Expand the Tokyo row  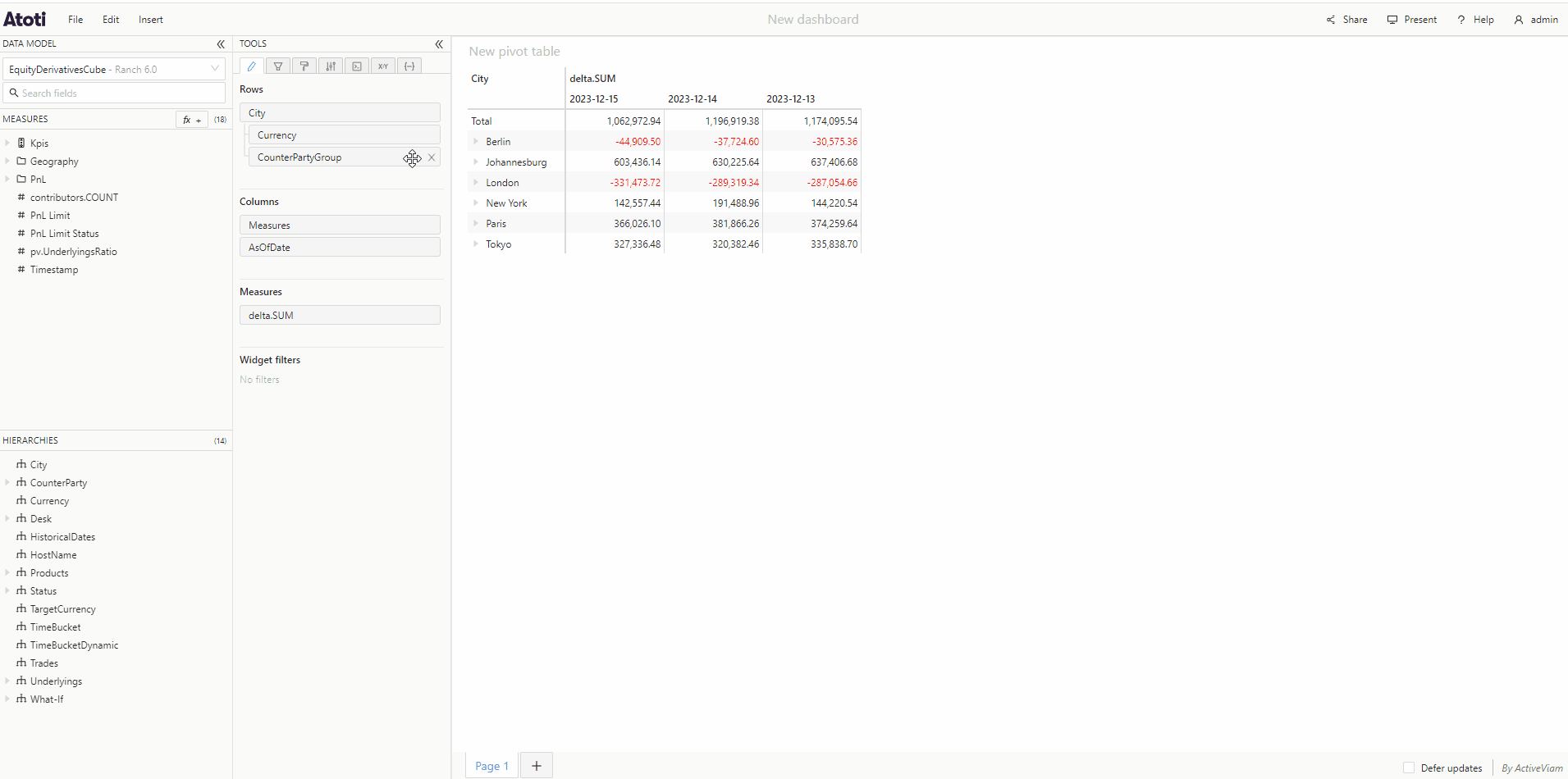click(476, 244)
